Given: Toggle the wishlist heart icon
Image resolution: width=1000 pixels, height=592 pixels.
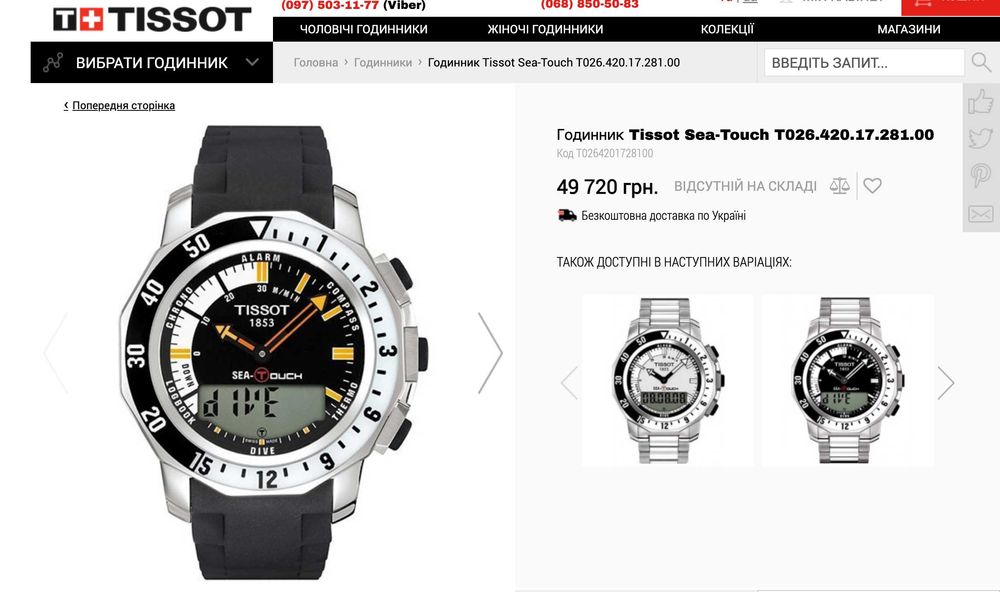Looking at the screenshot, I should [872, 186].
